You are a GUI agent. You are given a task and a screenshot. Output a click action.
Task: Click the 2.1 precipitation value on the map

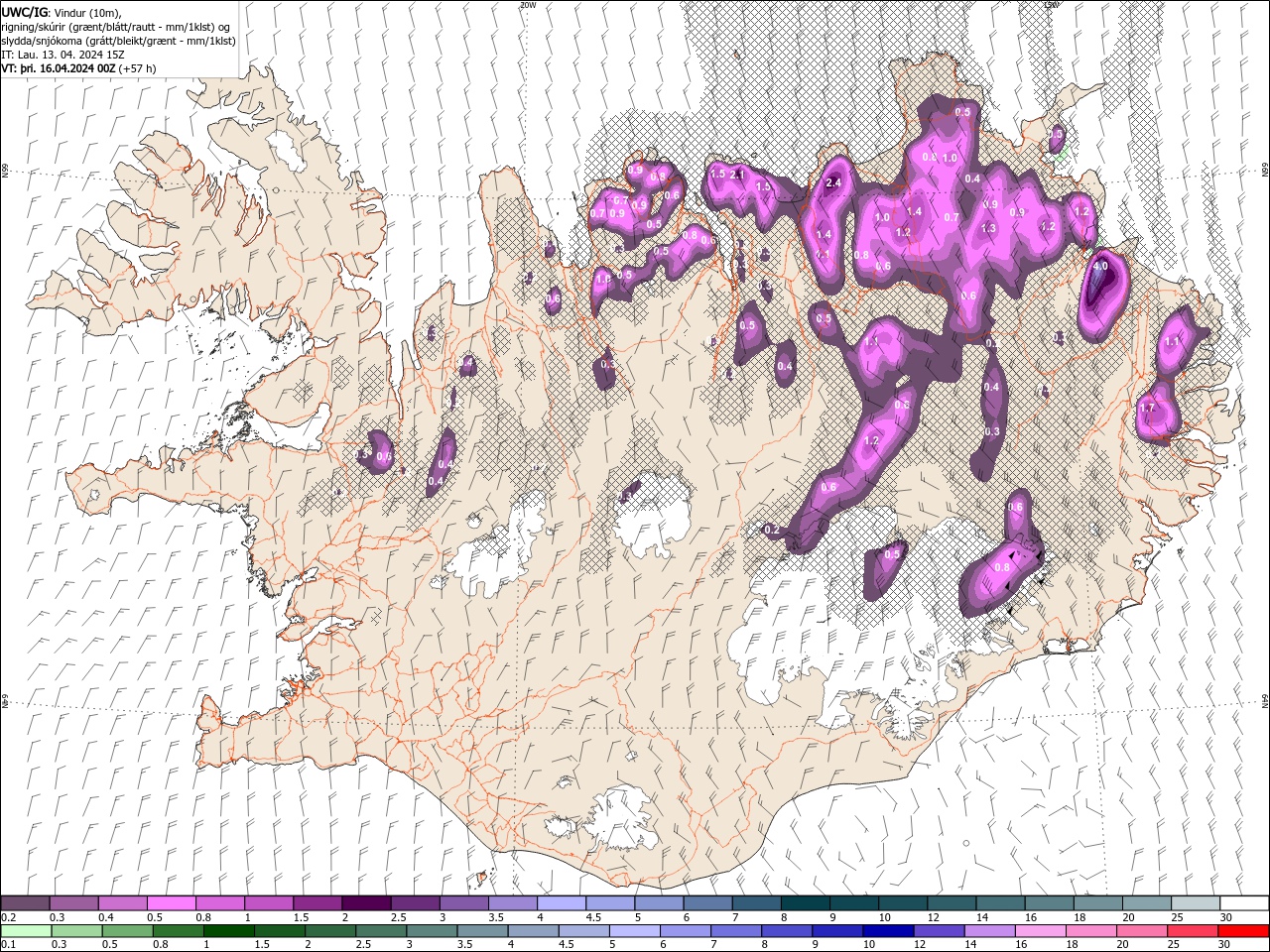pos(737,174)
